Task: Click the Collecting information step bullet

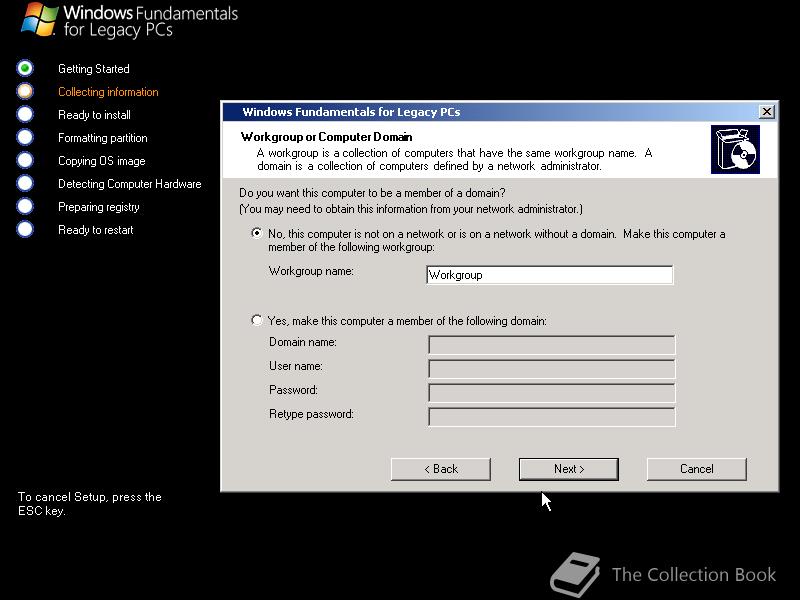Action: pos(25,91)
